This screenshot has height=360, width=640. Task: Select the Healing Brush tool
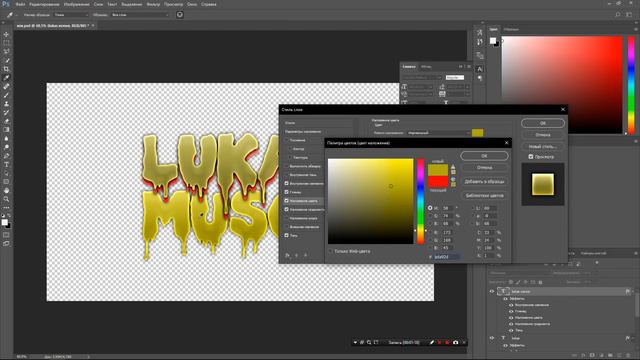coord(6,87)
